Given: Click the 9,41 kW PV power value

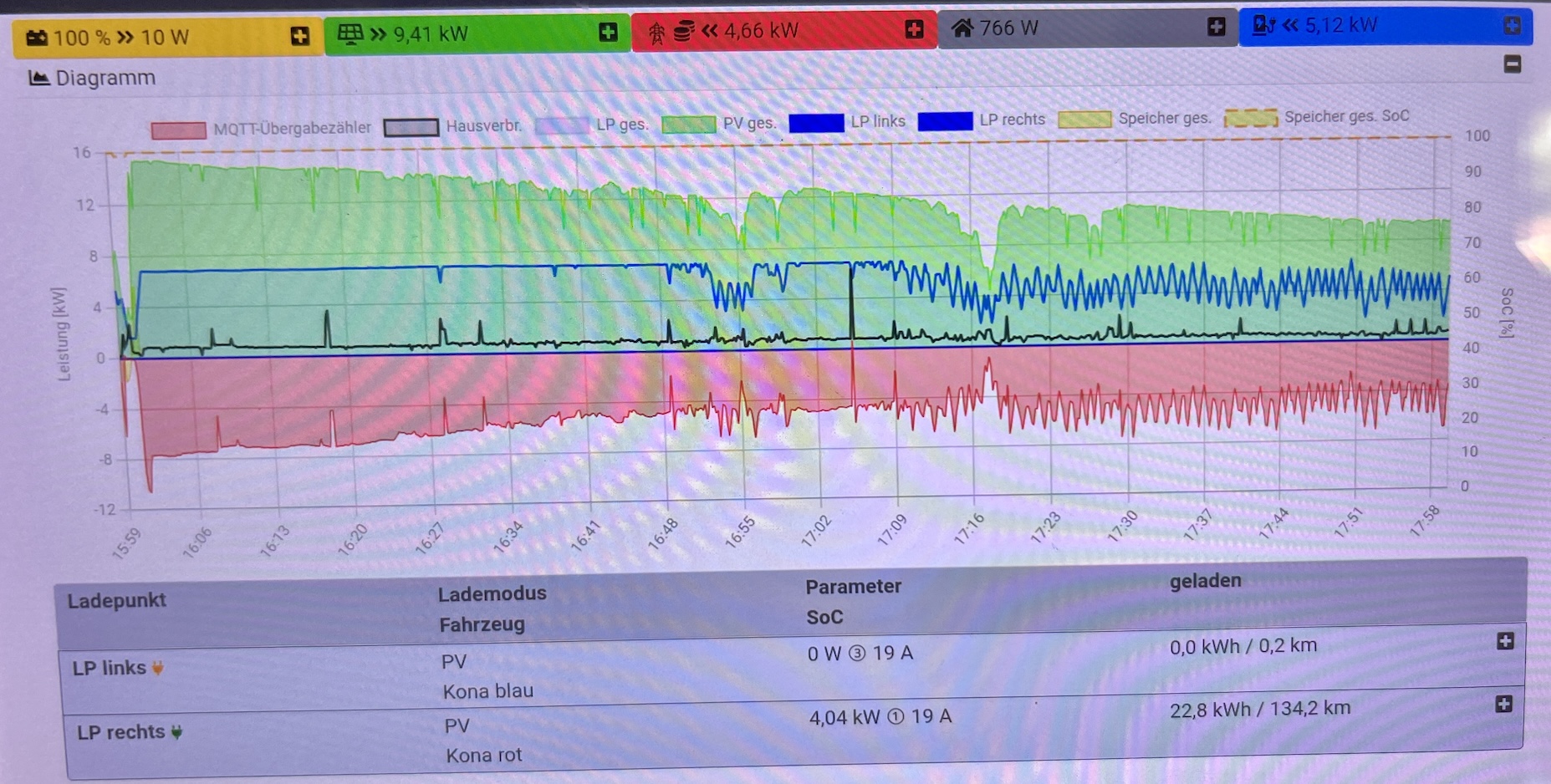Looking at the screenshot, I should coord(431,33).
